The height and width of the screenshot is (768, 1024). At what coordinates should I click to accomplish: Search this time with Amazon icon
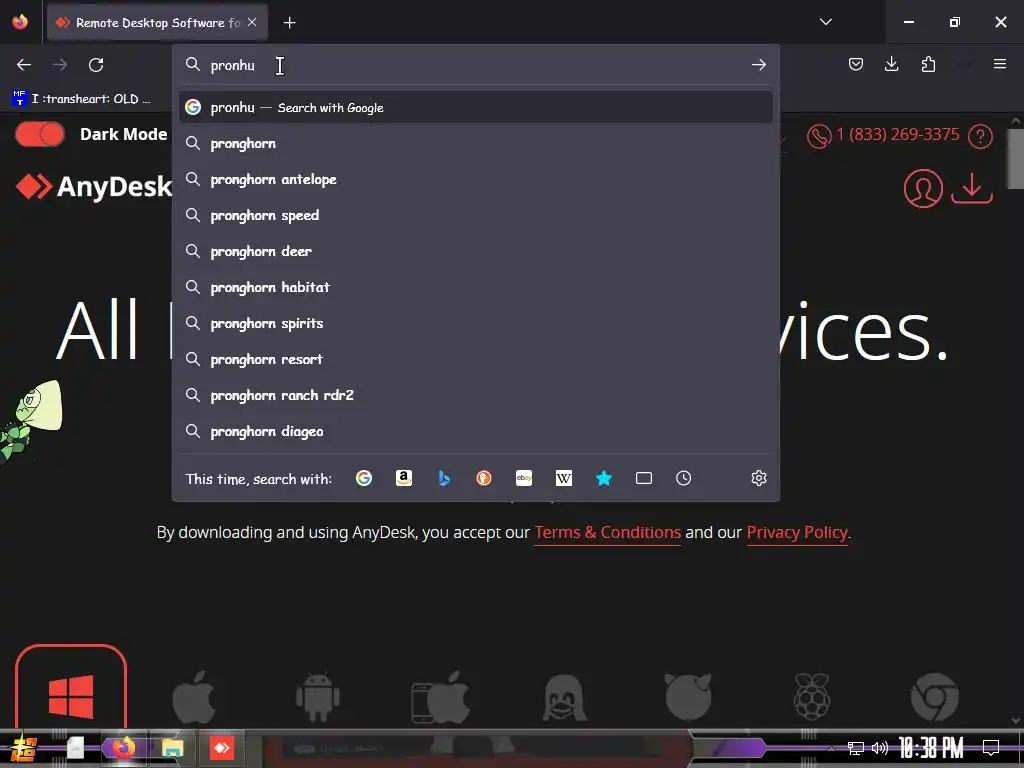tap(404, 478)
